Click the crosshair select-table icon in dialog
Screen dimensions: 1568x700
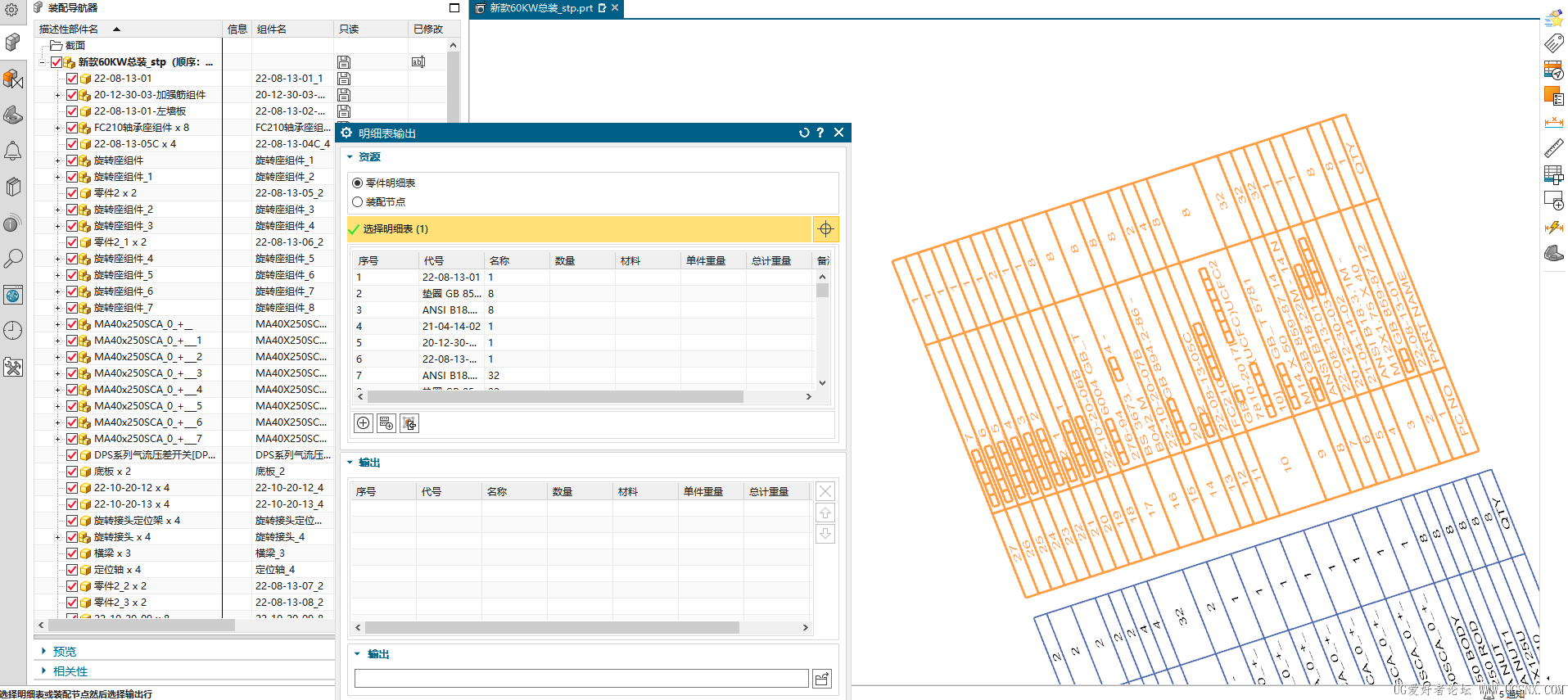click(825, 229)
